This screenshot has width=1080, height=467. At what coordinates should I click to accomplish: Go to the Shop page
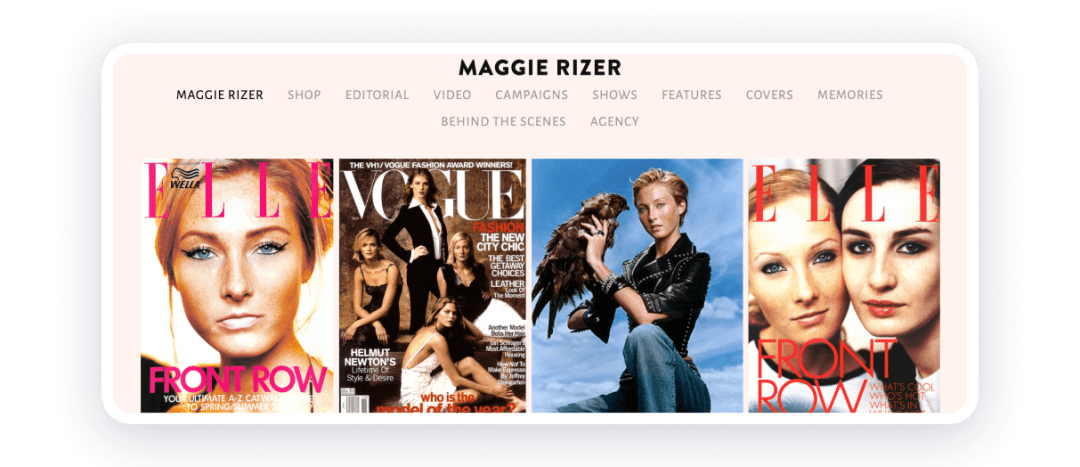coord(304,95)
